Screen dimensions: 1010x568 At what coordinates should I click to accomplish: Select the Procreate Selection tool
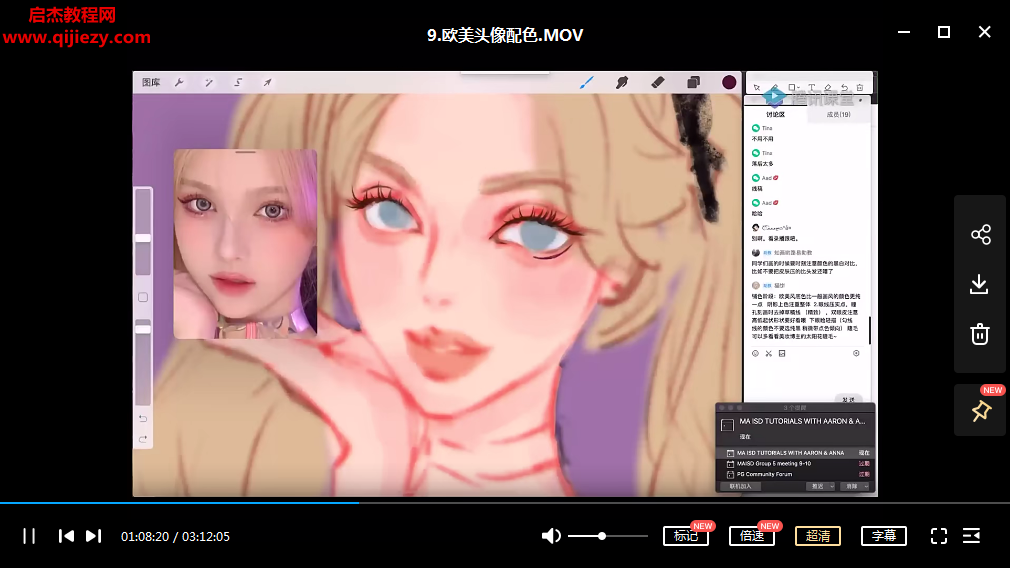(238, 82)
